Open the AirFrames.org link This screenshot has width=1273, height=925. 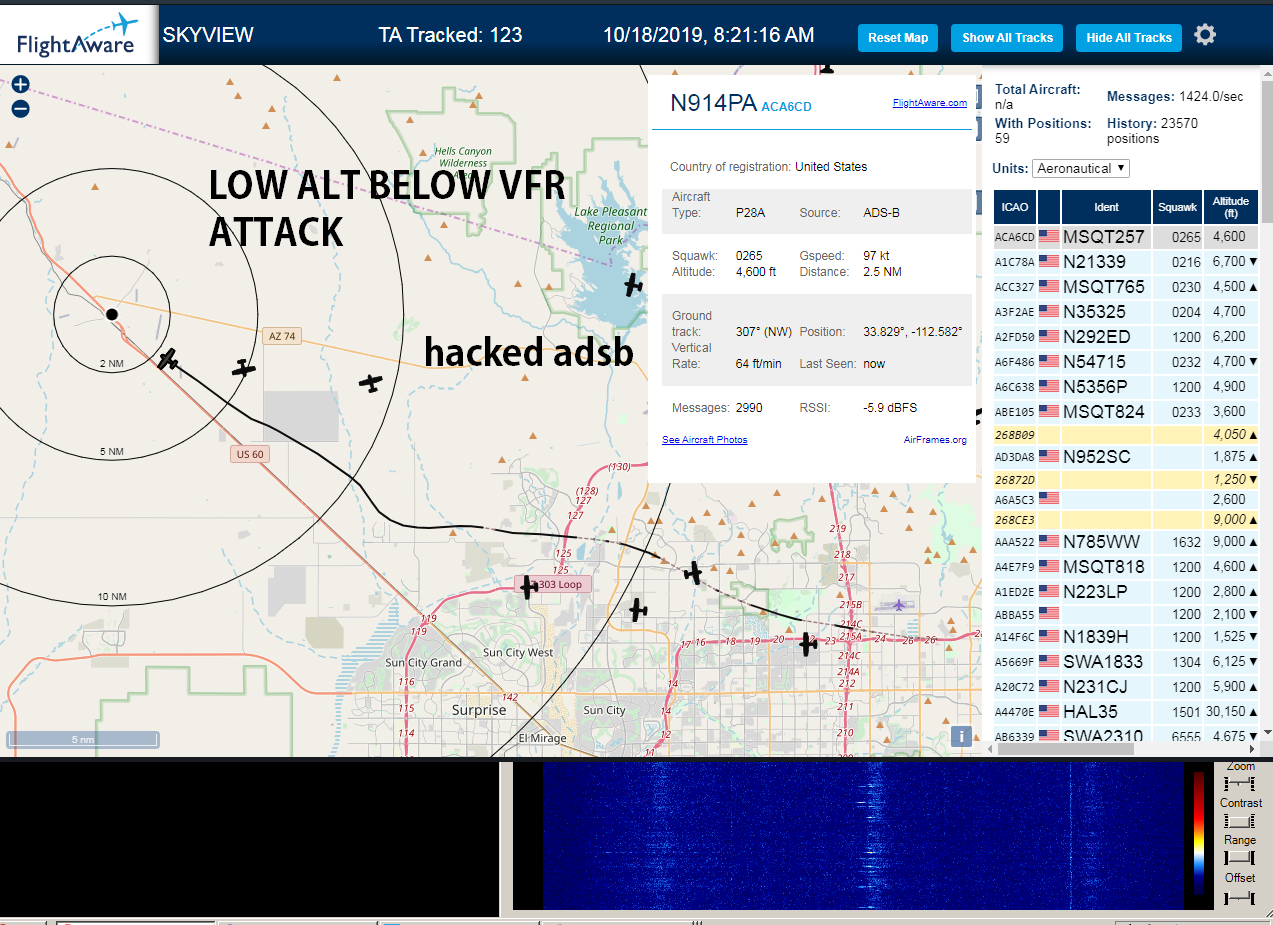[x=935, y=440]
